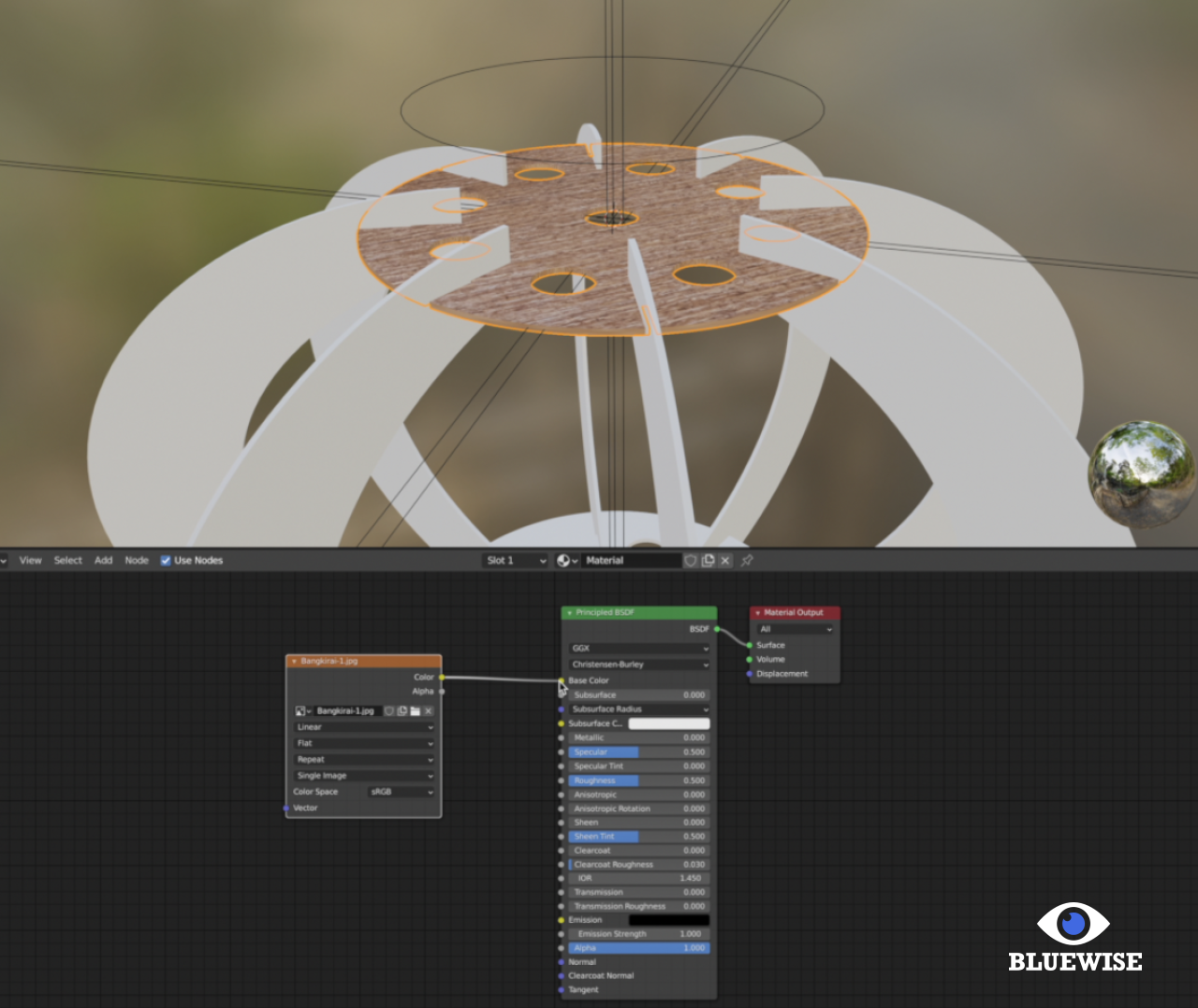The image size is (1198, 1008).
Task: Open the Add menu in node editor
Action: 103,561
